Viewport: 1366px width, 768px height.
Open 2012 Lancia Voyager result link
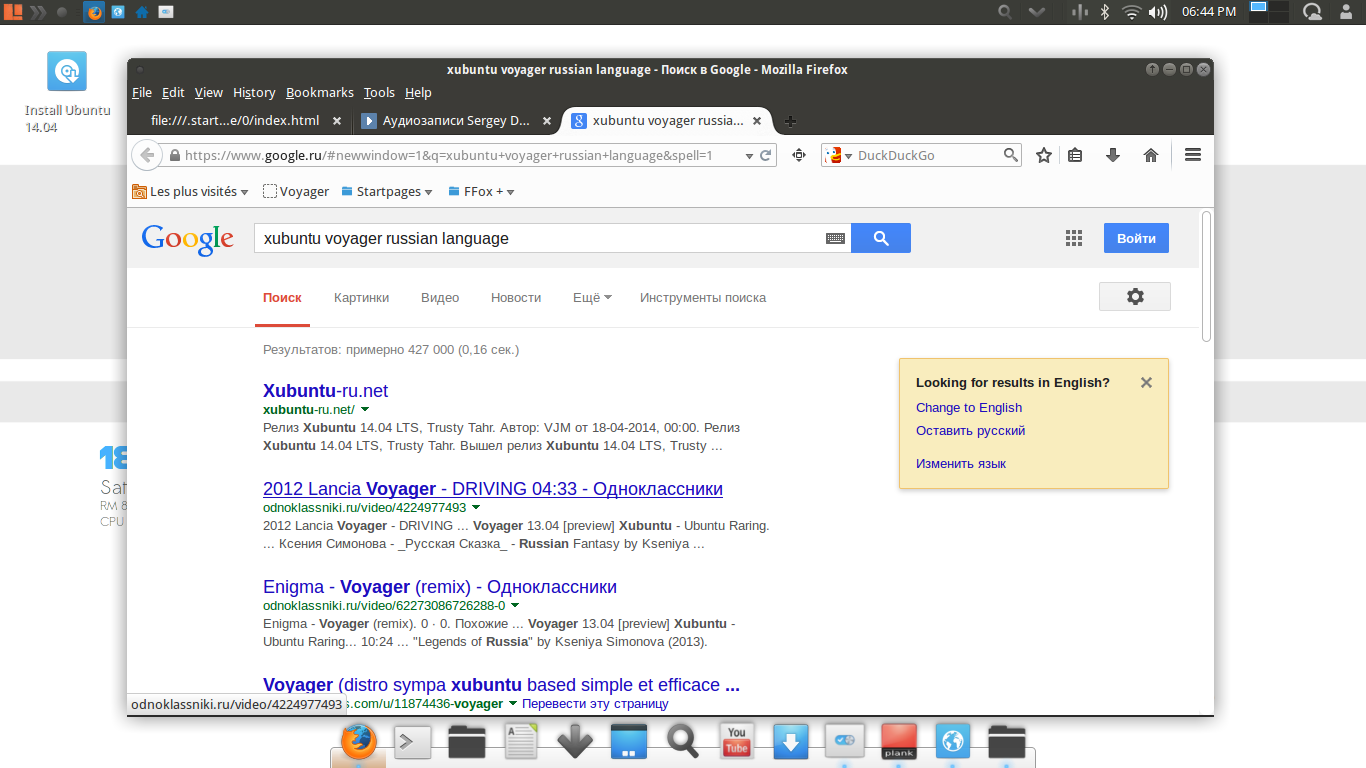click(493, 489)
